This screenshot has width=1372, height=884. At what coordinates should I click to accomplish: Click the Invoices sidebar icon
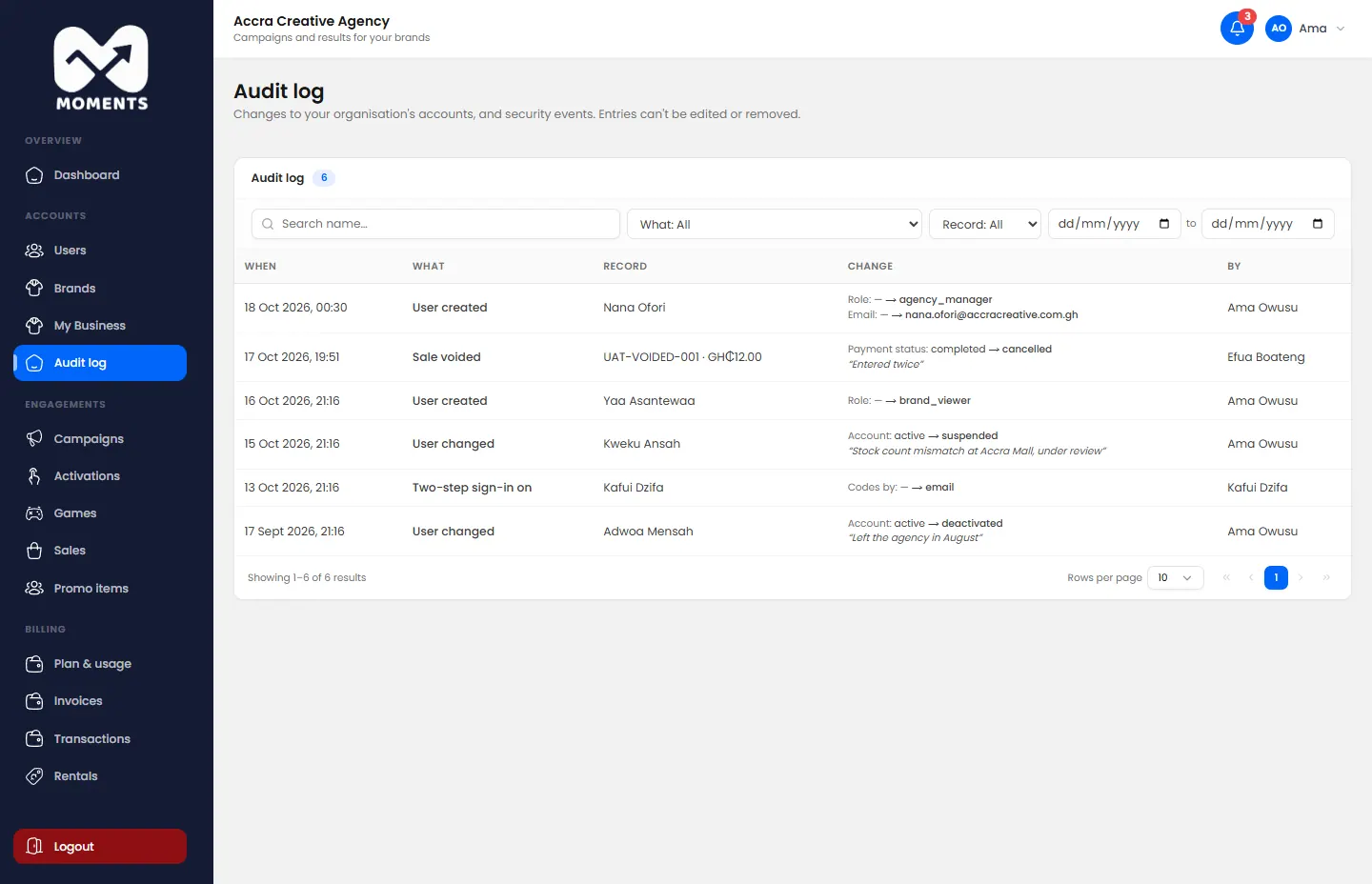pyautogui.click(x=34, y=701)
